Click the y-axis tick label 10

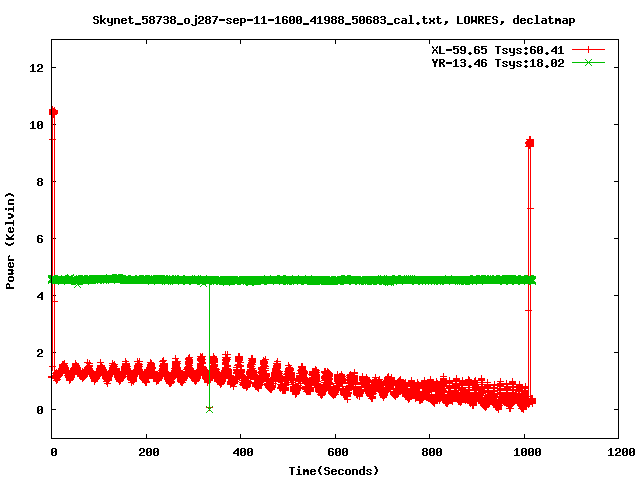37,125
